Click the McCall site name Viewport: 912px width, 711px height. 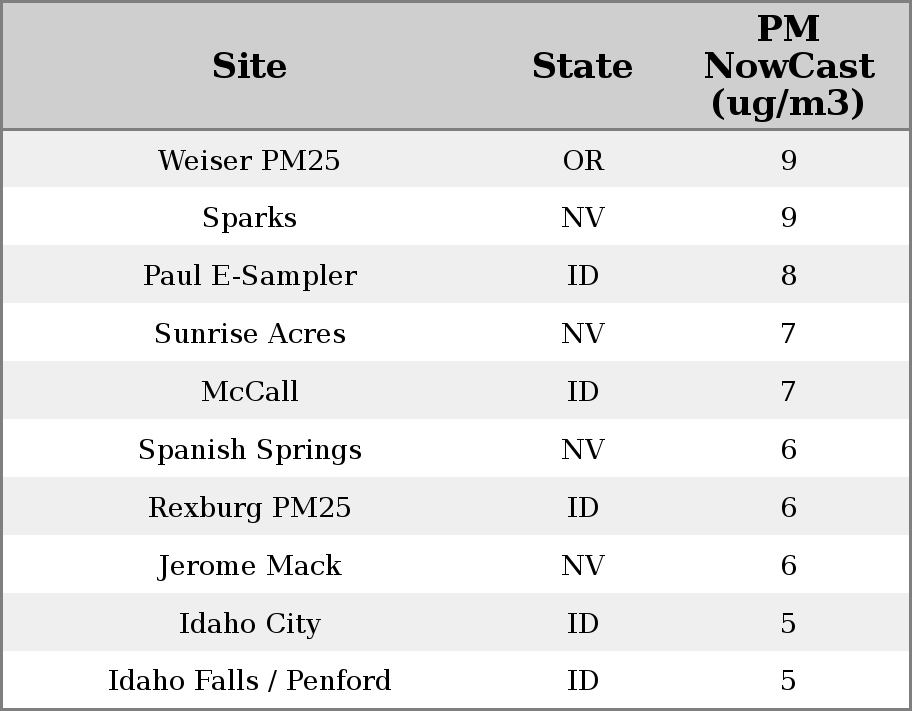coord(249,392)
